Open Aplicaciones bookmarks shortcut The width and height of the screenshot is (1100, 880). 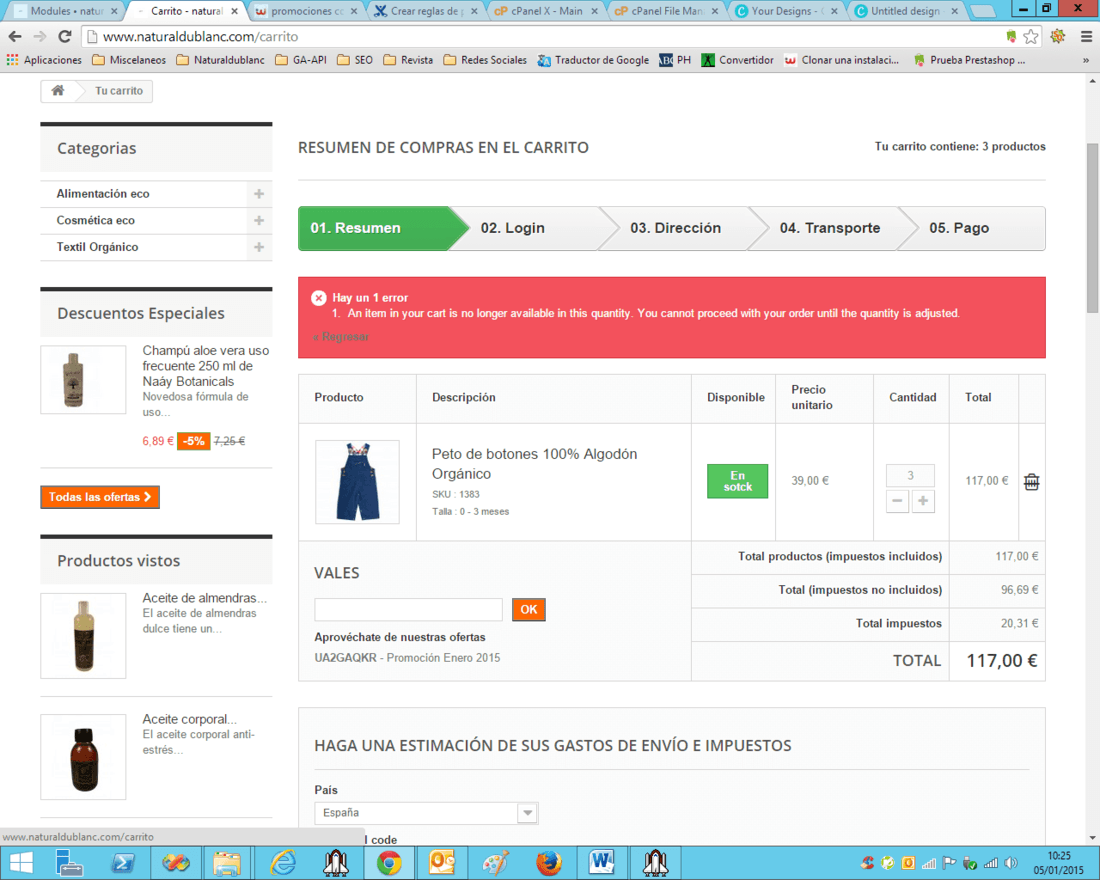[44, 60]
